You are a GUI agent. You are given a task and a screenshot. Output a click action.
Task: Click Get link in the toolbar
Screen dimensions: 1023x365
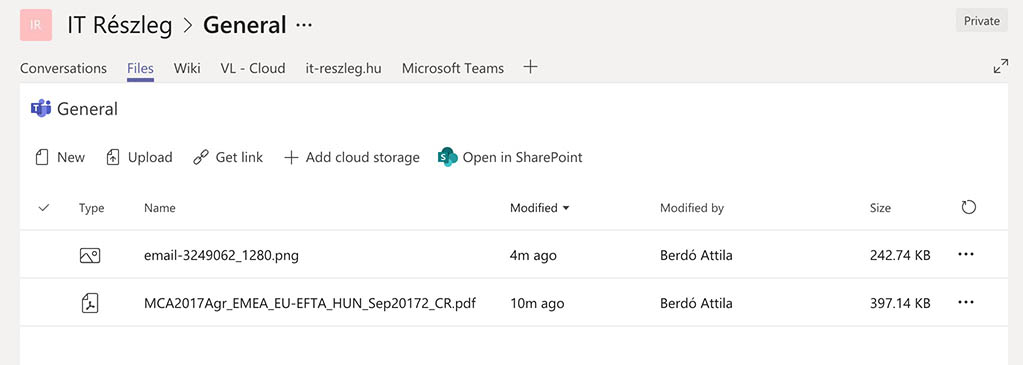point(228,157)
